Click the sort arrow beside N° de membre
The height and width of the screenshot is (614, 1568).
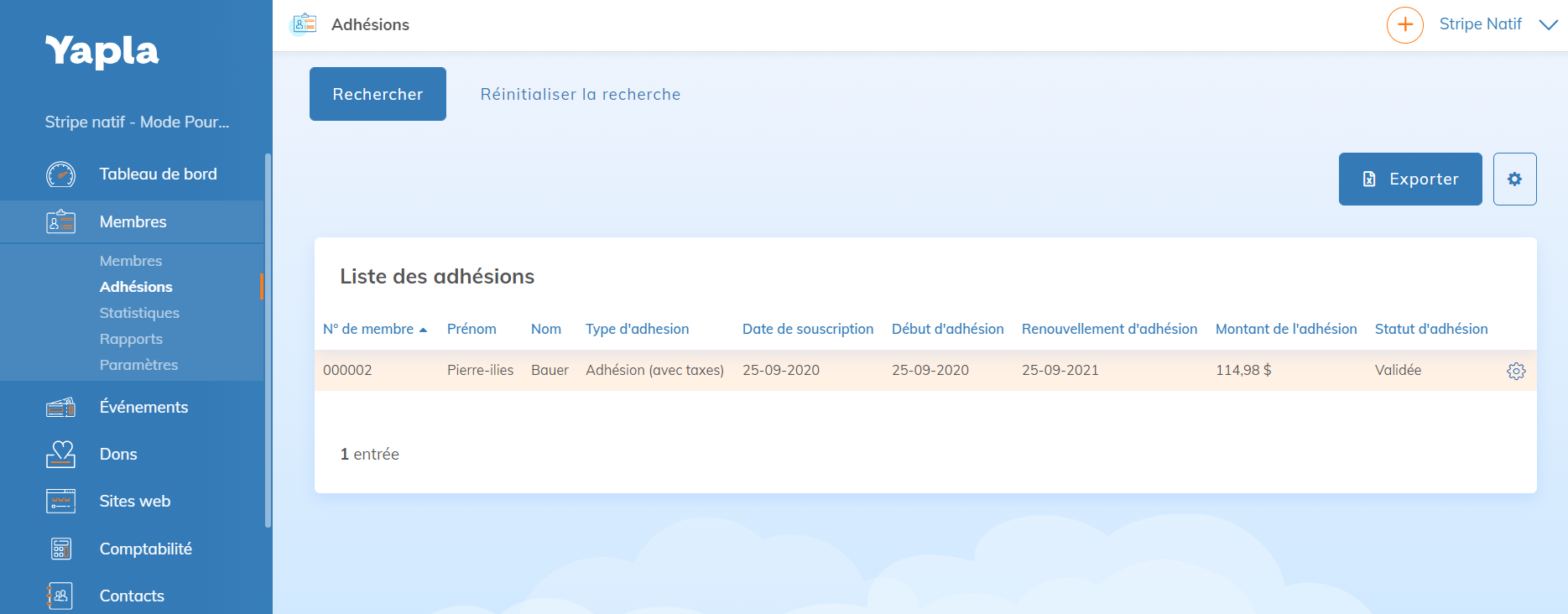[423, 330]
